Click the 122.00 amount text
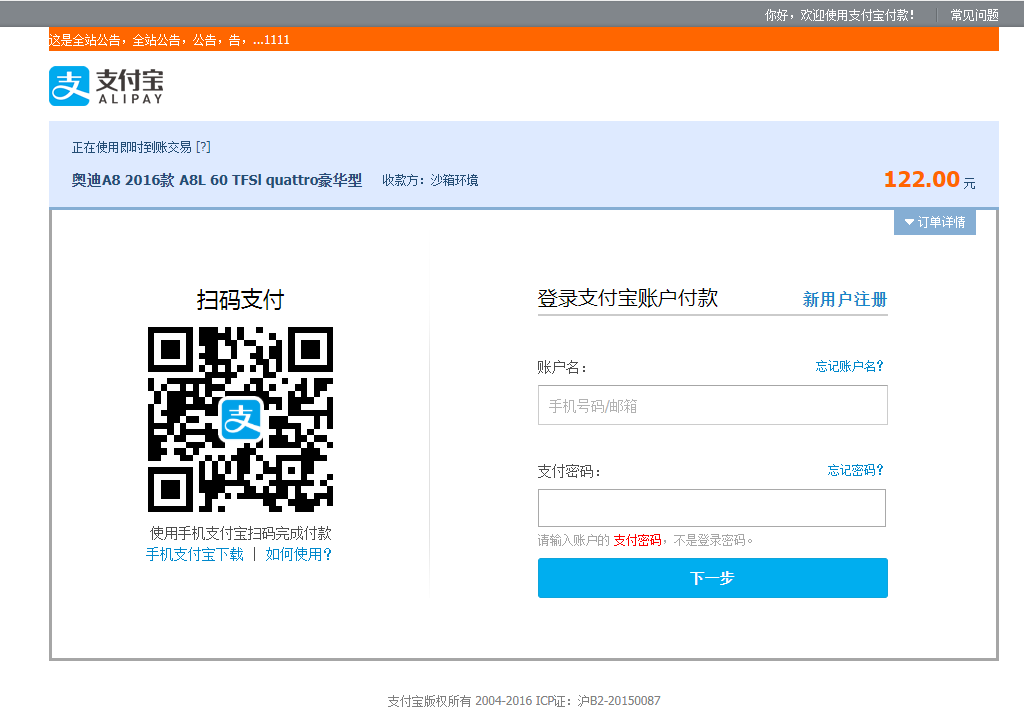The width and height of the screenshot is (1024, 727). pos(921,179)
